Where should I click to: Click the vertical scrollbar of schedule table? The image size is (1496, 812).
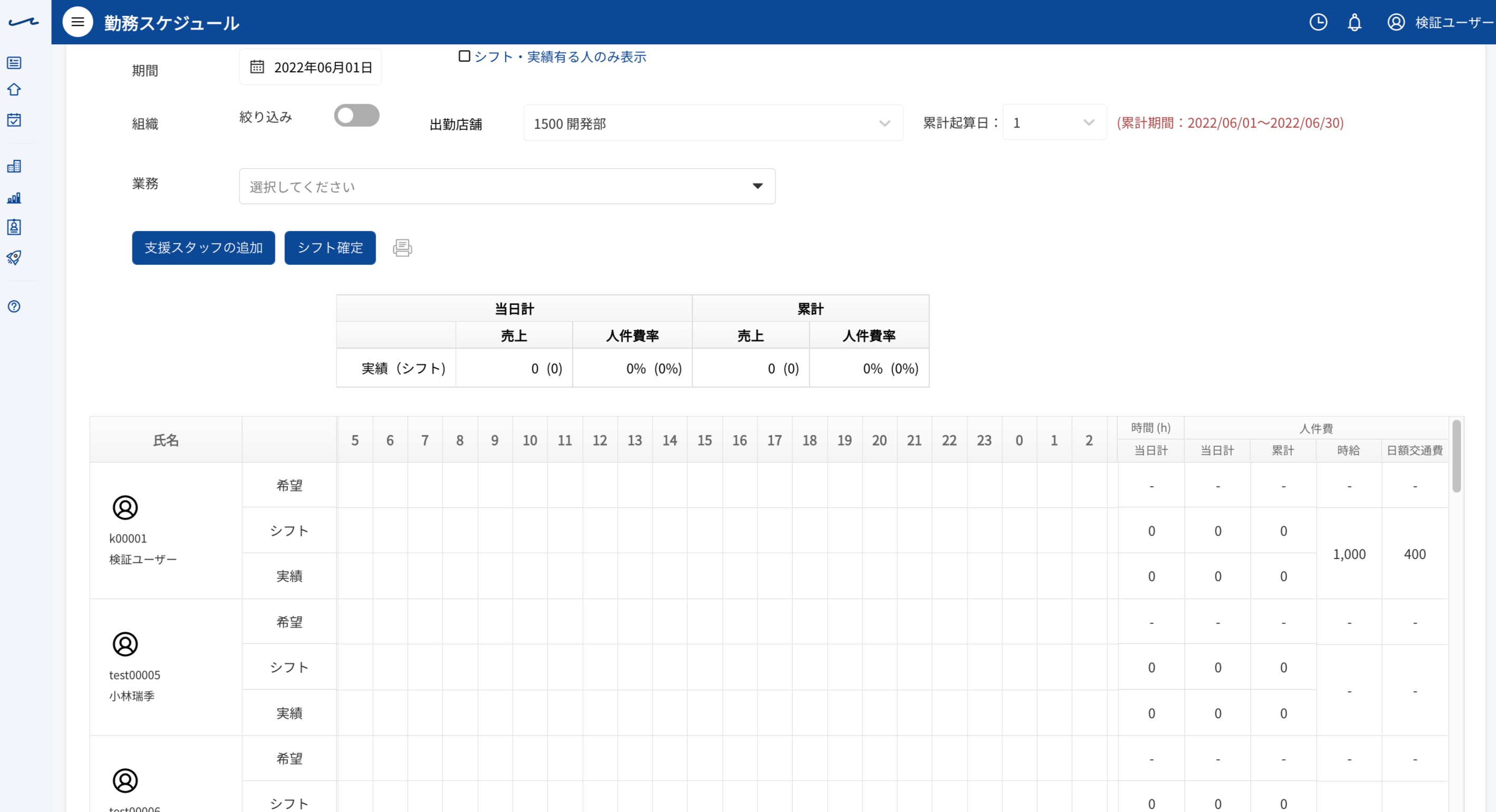1456,456
